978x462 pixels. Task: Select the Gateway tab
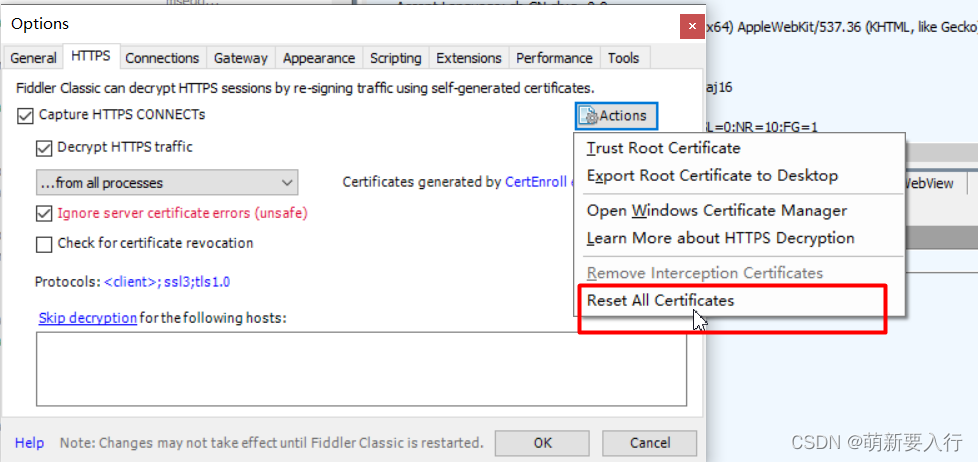point(240,58)
